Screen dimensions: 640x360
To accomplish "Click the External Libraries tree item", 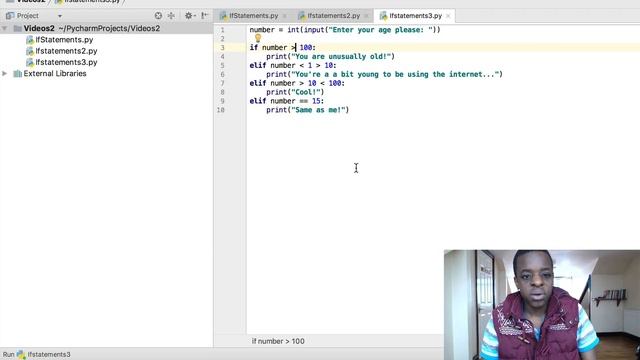I will [x=55, y=73].
